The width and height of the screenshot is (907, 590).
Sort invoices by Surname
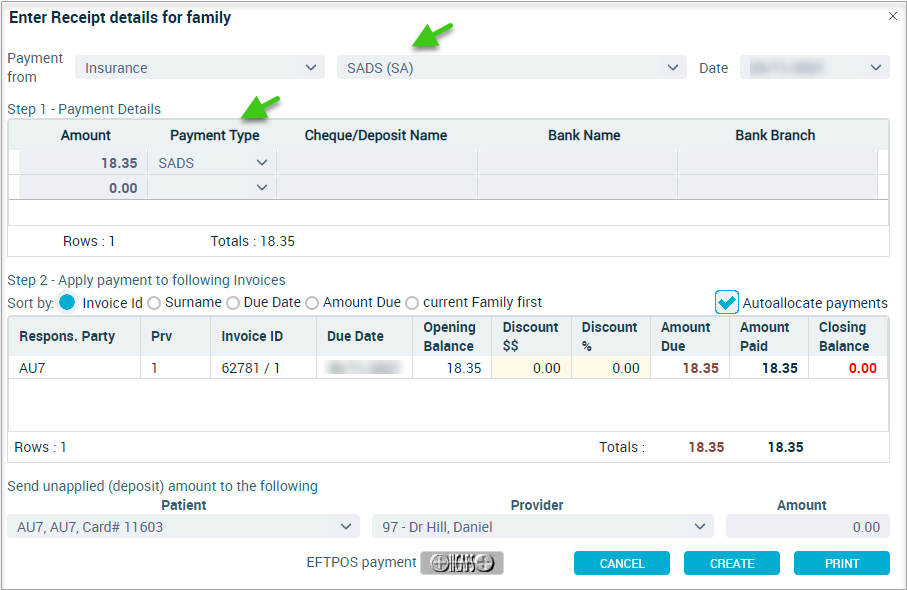tap(154, 303)
